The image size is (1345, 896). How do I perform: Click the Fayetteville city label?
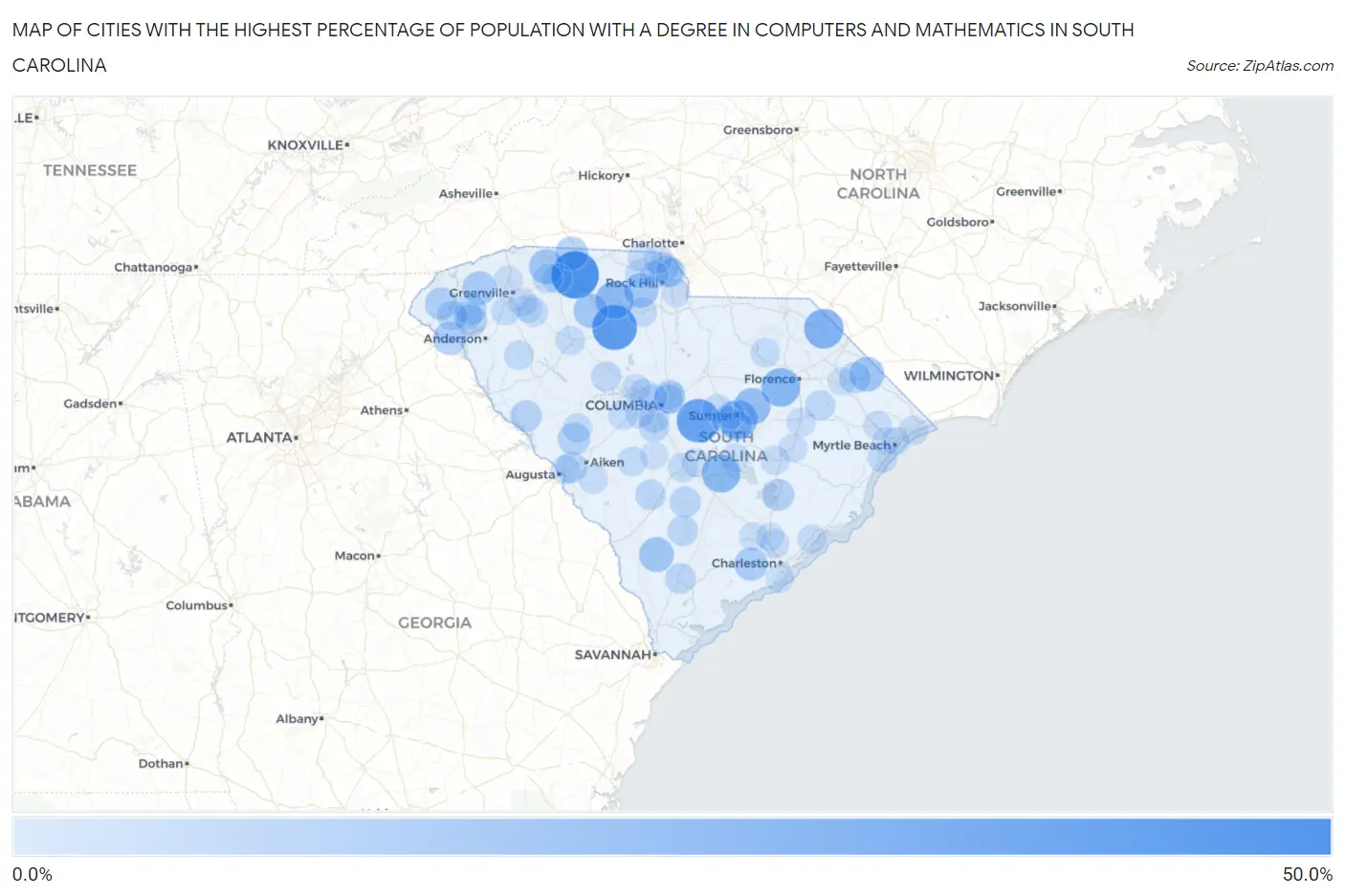[x=861, y=267]
